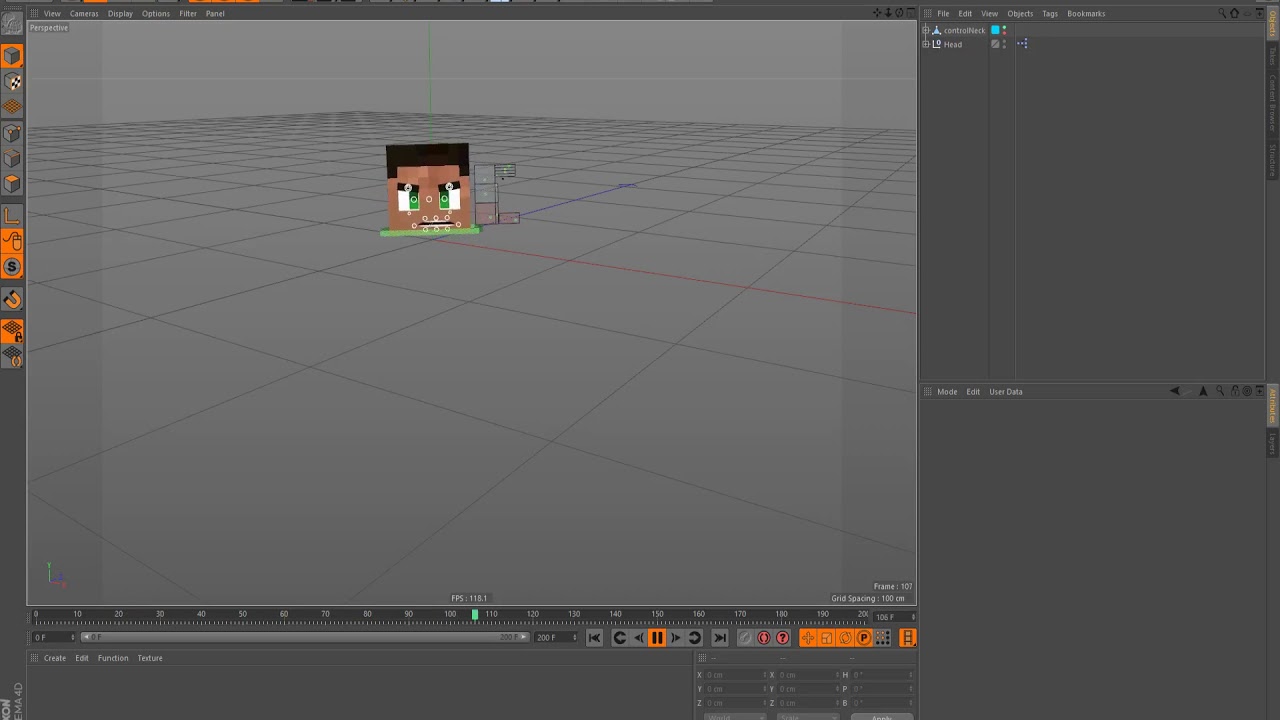Toggle Autokeying red button

764,638
